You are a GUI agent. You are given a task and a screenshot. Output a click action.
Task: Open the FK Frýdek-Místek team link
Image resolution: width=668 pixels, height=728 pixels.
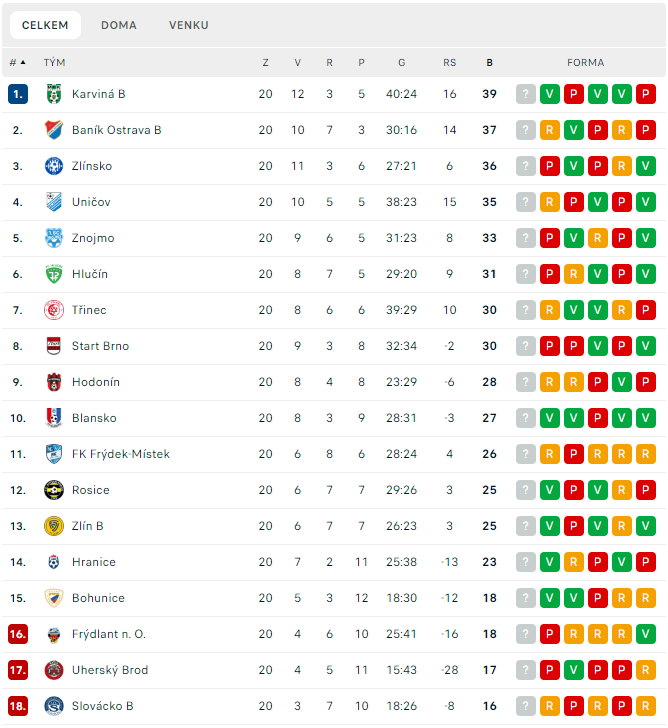click(121, 454)
